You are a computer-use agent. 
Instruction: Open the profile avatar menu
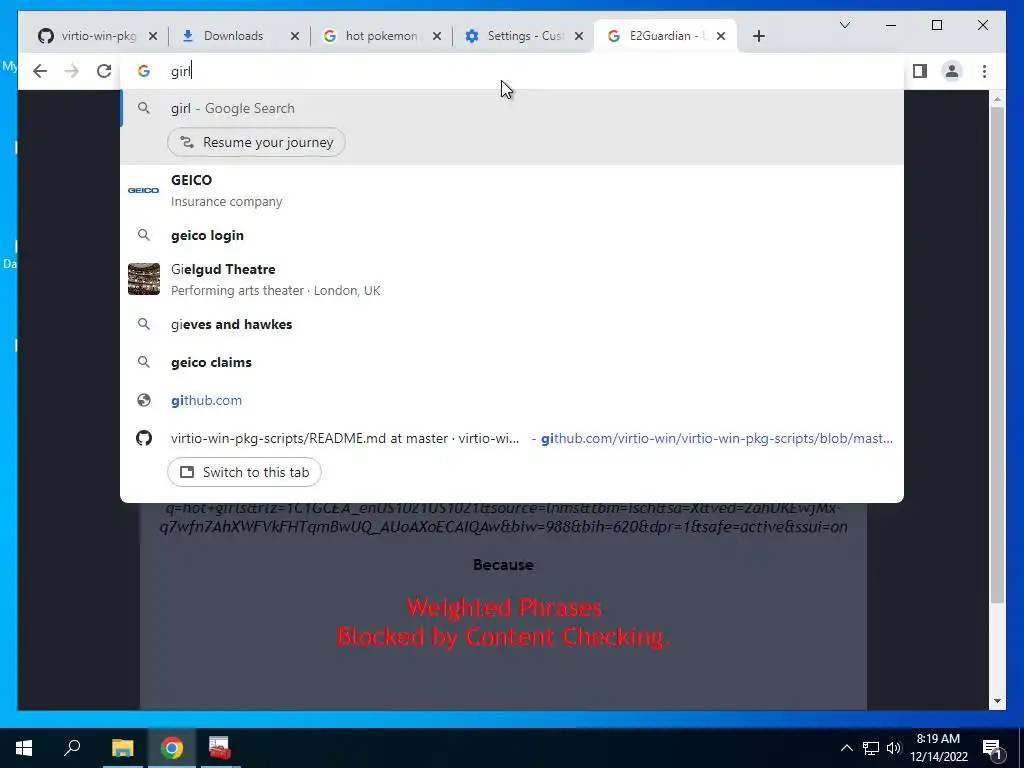(x=952, y=71)
